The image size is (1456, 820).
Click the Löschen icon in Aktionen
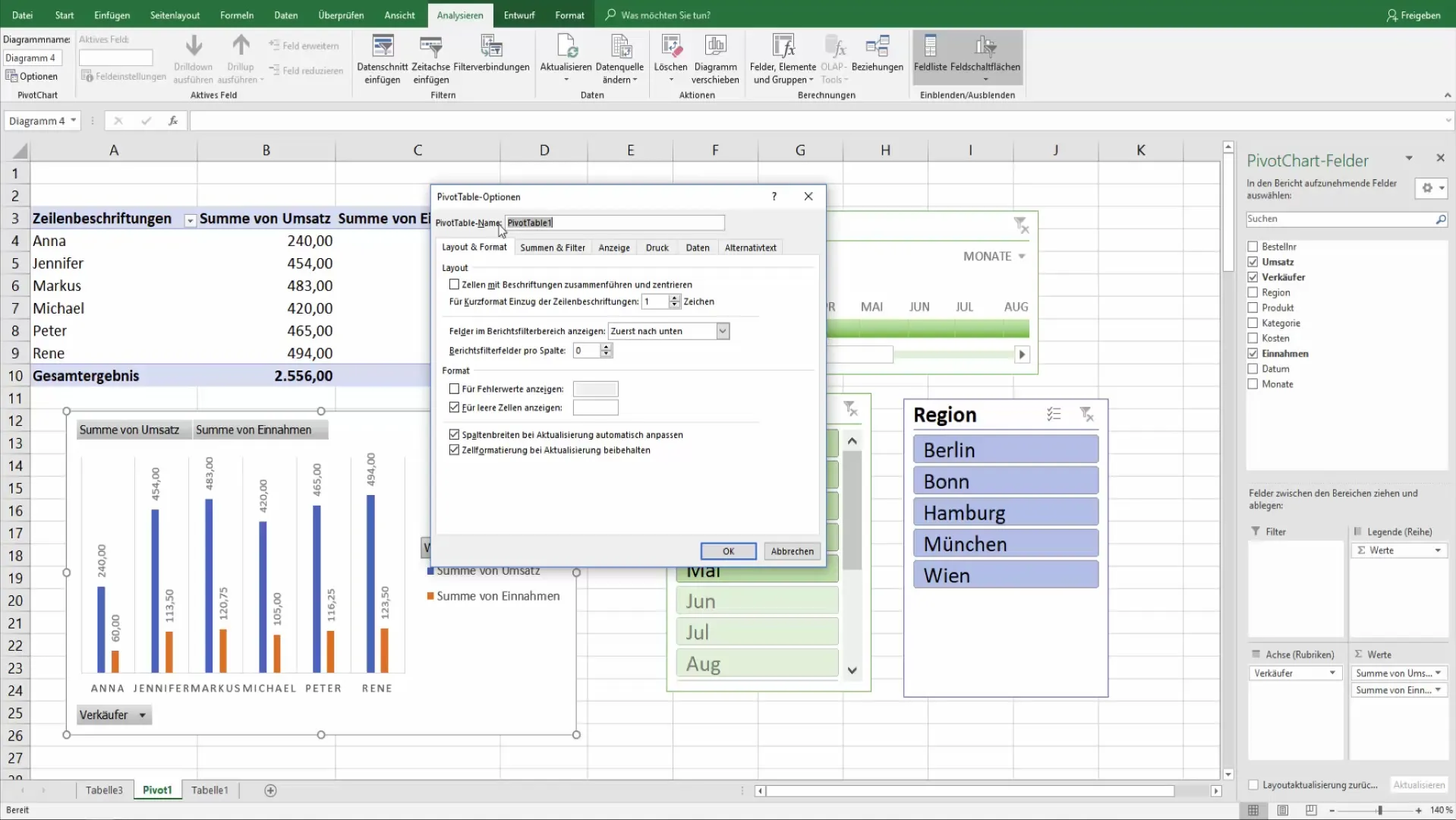point(670,47)
